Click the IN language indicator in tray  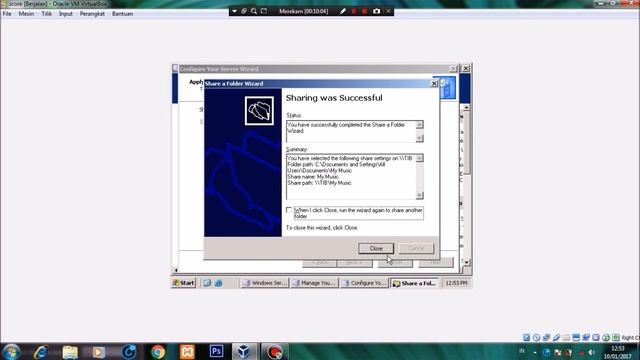coord(522,351)
